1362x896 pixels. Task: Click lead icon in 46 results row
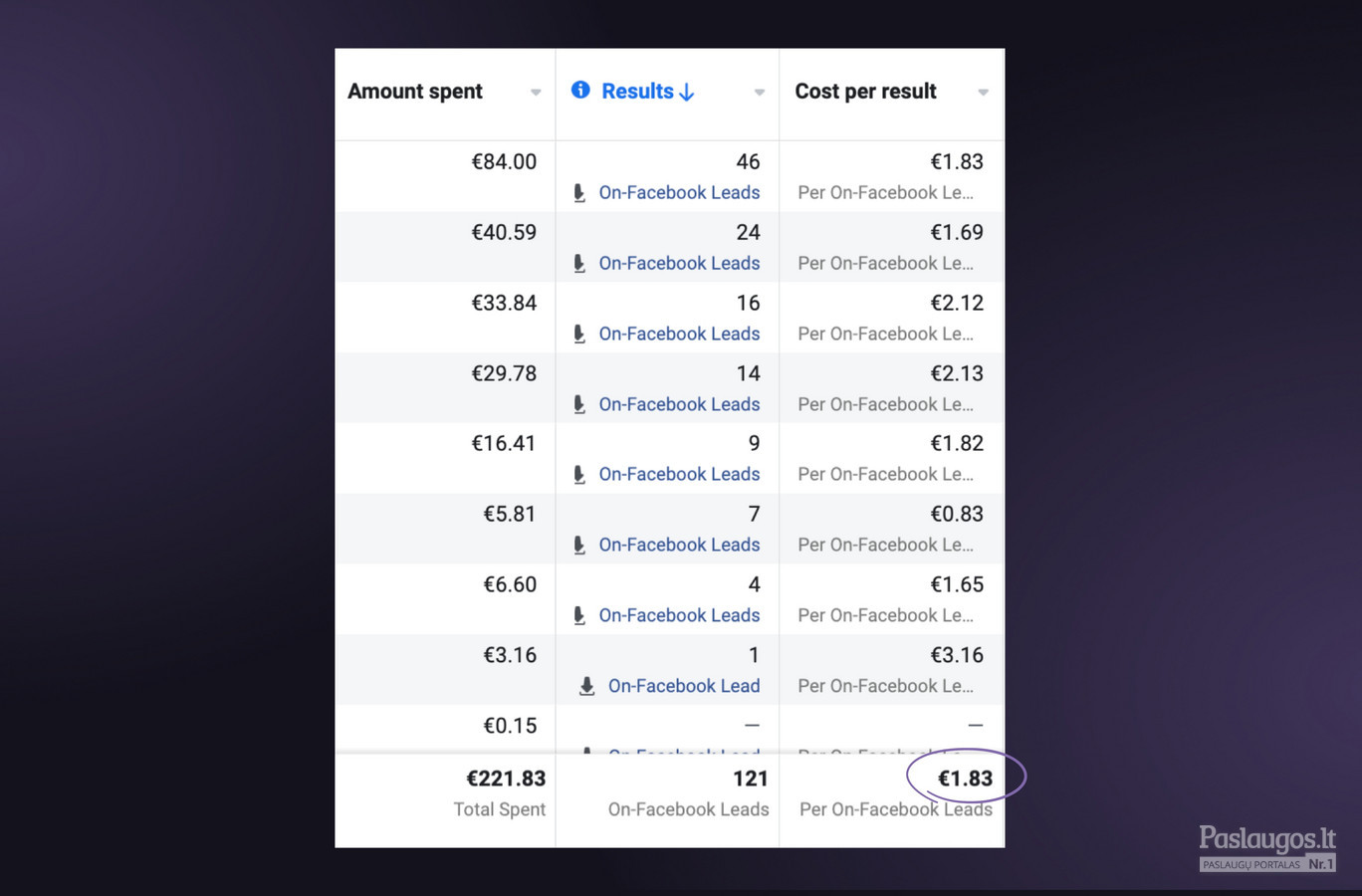(x=579, y=193)
